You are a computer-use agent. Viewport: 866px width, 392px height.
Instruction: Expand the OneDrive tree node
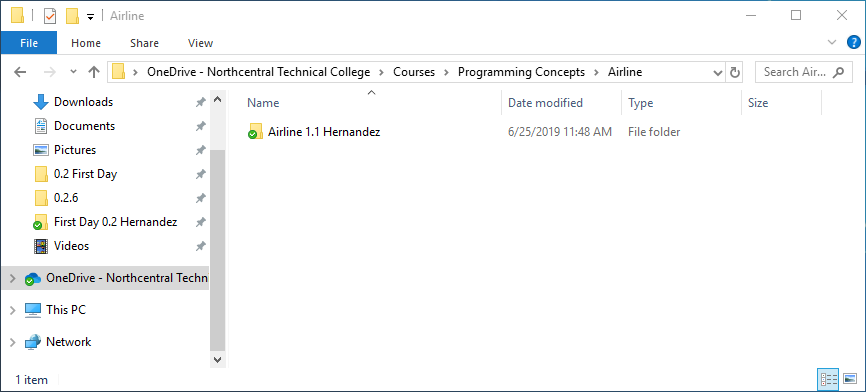13,279
